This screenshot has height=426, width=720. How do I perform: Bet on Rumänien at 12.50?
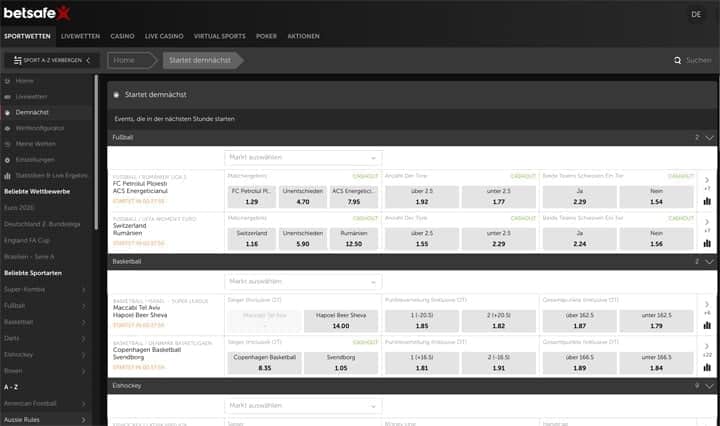coord(354,239)
